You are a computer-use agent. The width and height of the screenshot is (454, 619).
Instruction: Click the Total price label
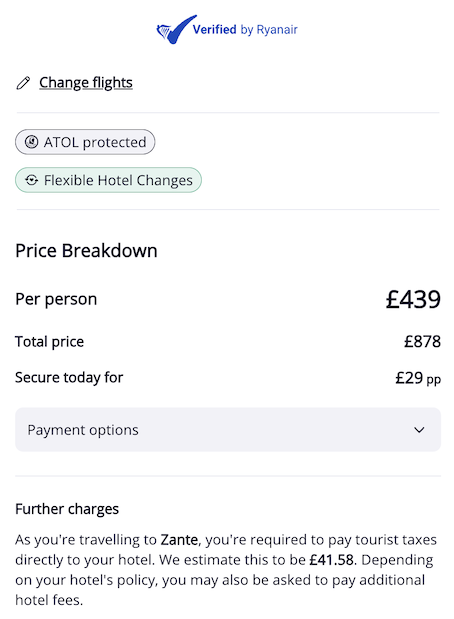(x=49, y=341)
